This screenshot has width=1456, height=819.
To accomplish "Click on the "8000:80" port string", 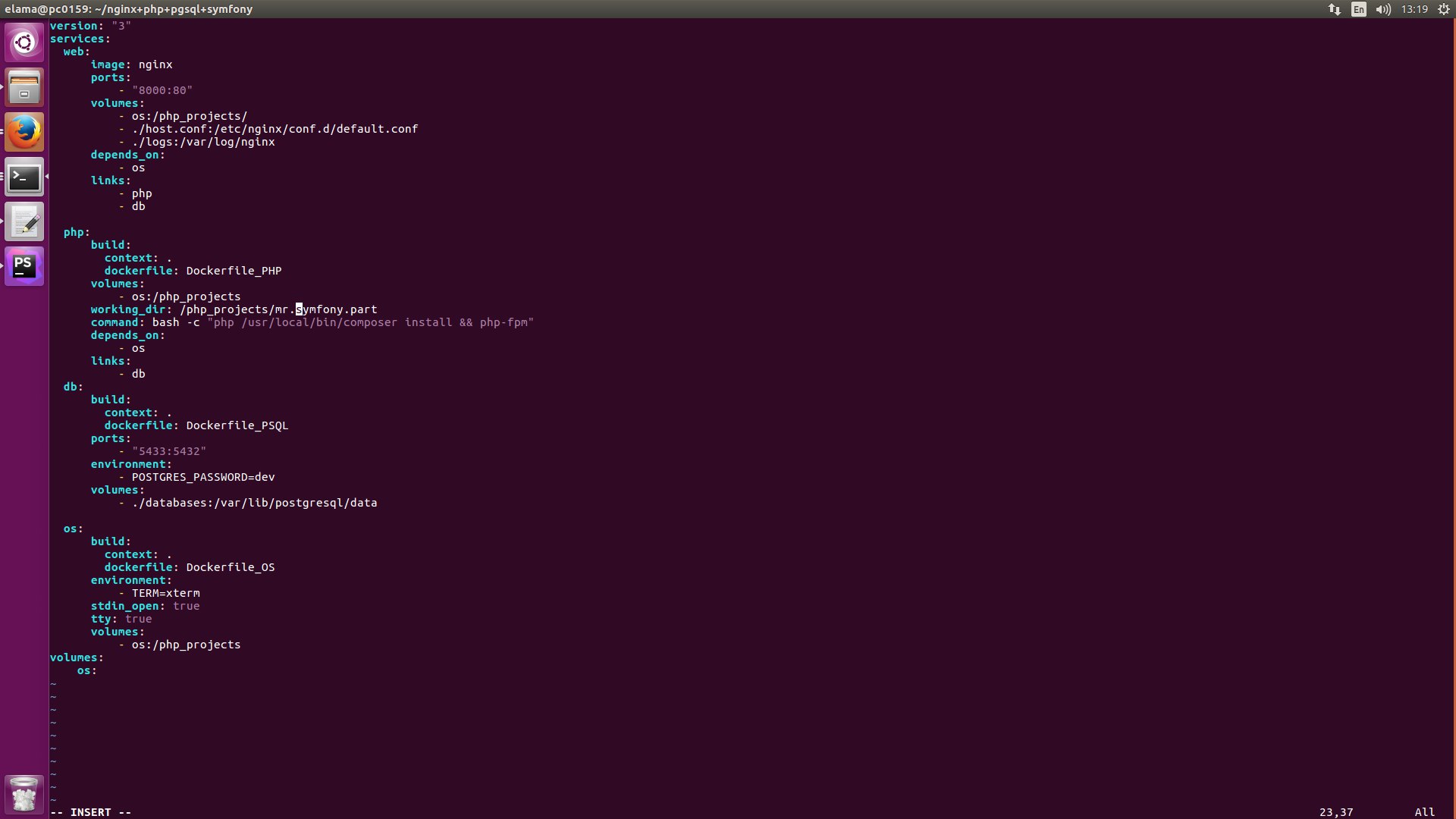I will [162, 90].
